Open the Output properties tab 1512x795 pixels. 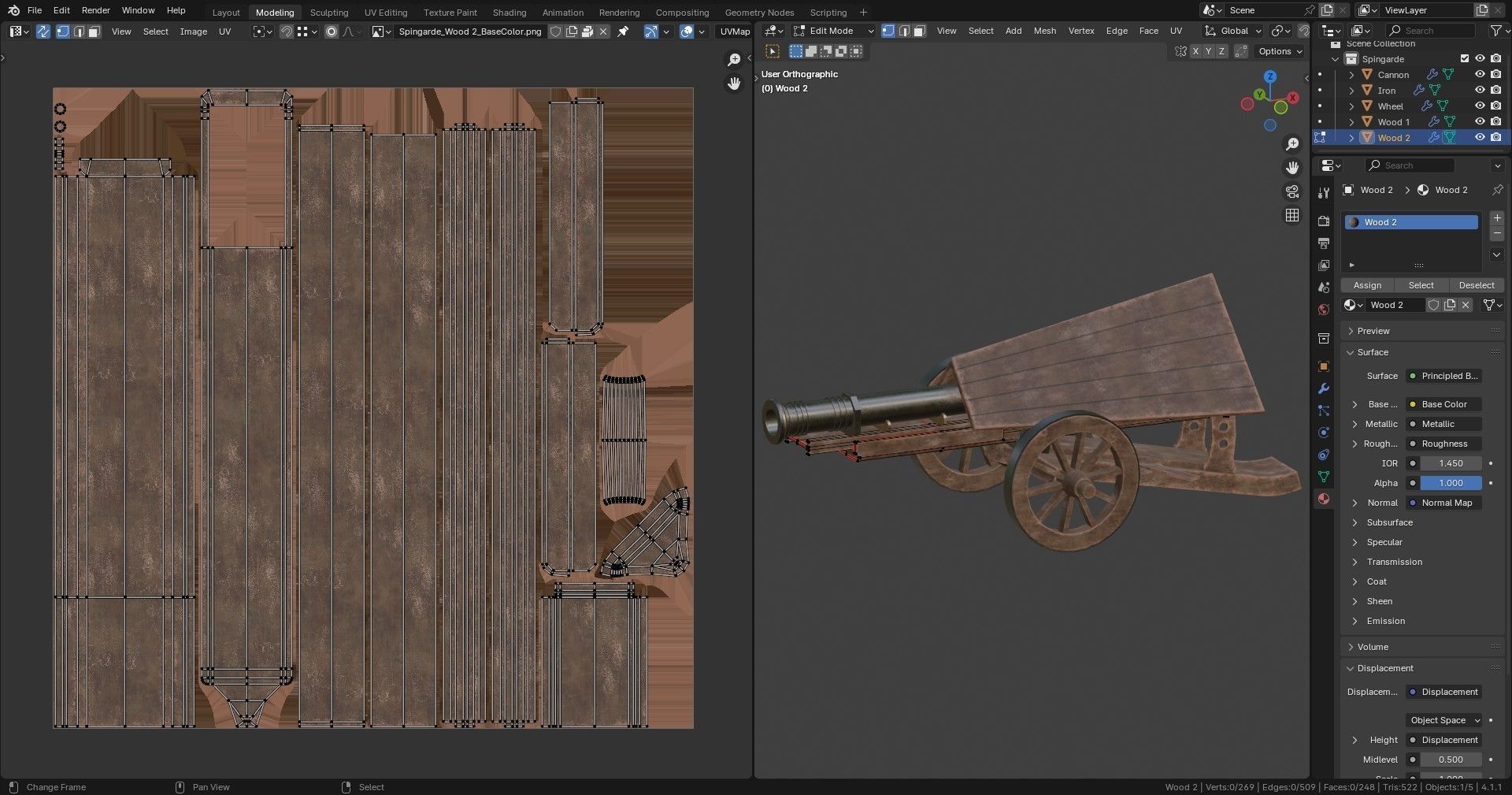[1324, 243]
